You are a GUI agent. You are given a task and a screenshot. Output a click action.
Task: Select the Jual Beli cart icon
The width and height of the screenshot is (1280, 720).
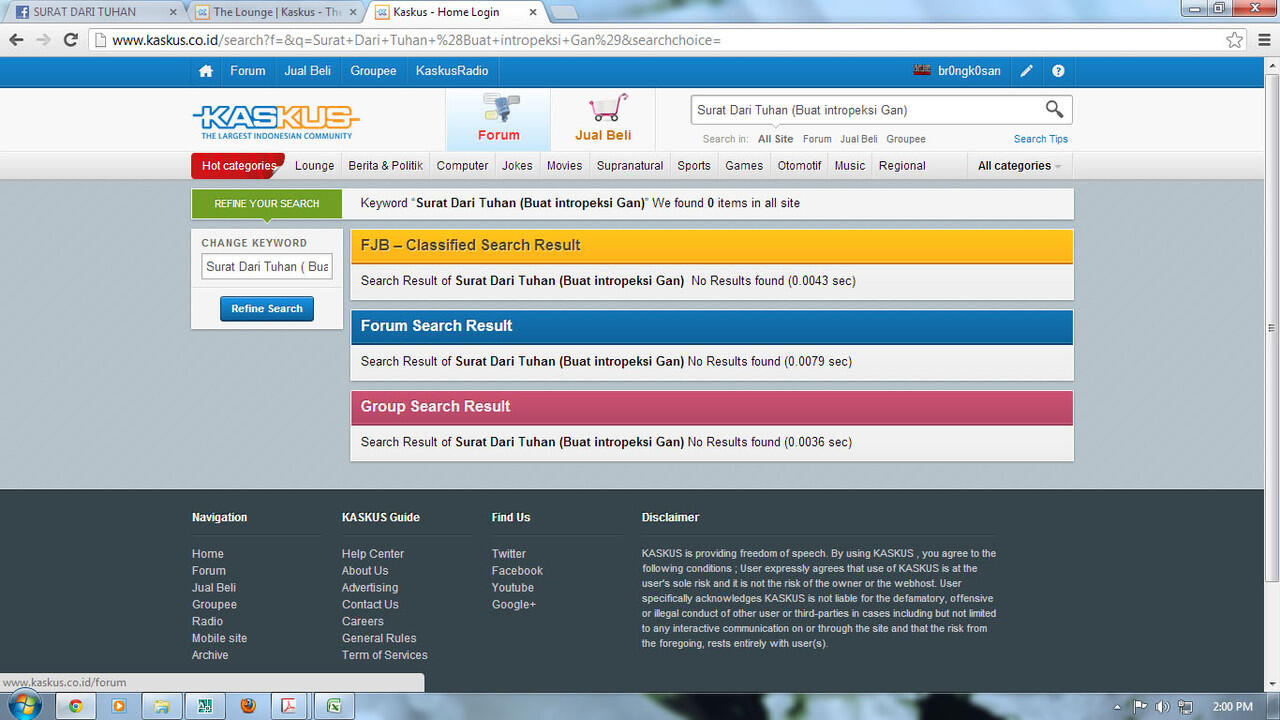[603, 119]
